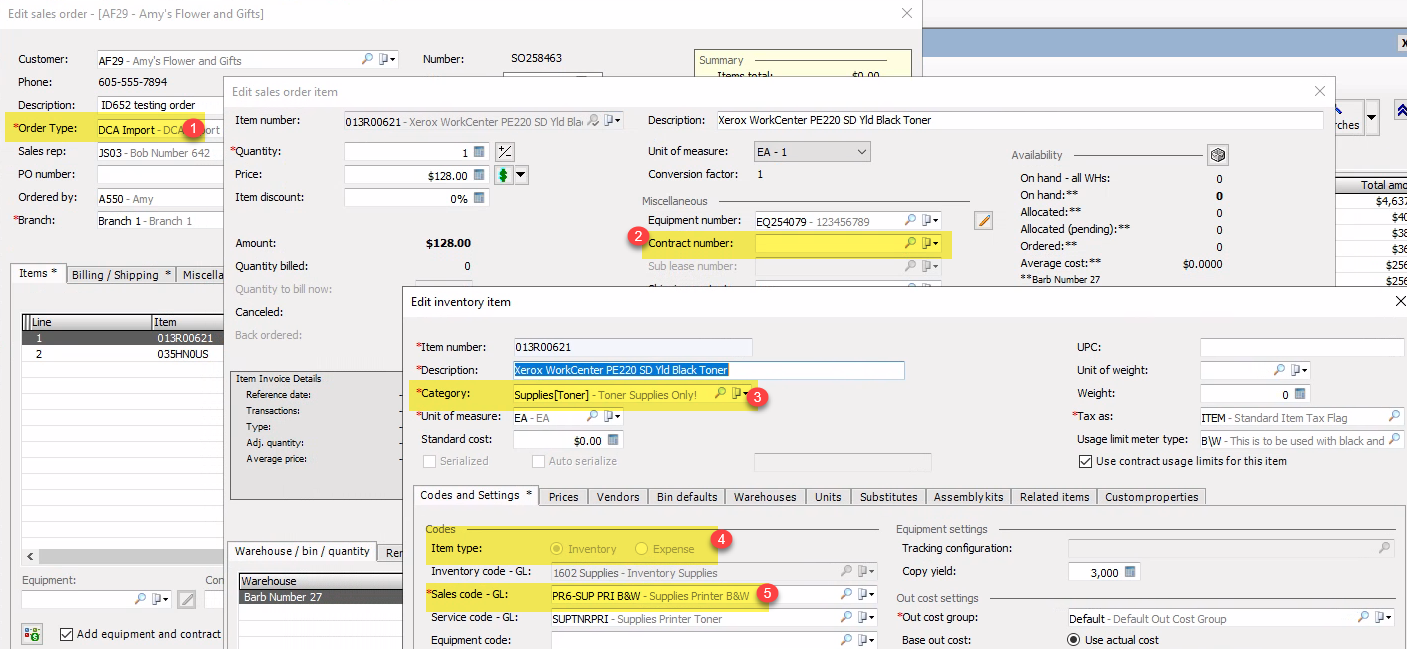Screen dimensions: 1407x649
Task: Search Out cost group magnifier icon
Action: 1364,618
